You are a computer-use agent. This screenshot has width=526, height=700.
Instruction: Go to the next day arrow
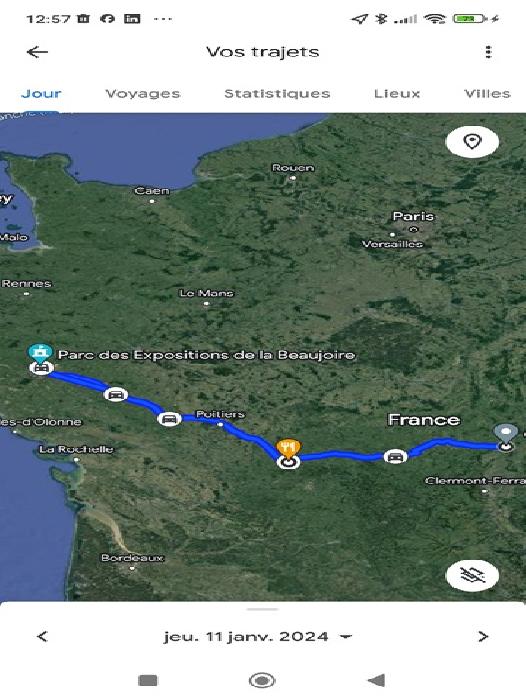click(x=483, y=636)
